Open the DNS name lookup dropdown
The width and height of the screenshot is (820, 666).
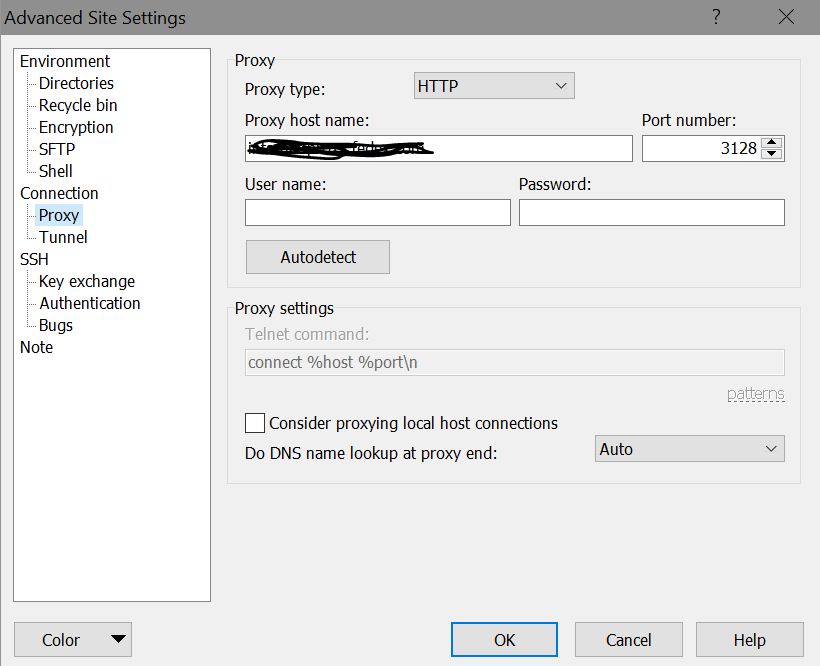[x=689, y=448]
